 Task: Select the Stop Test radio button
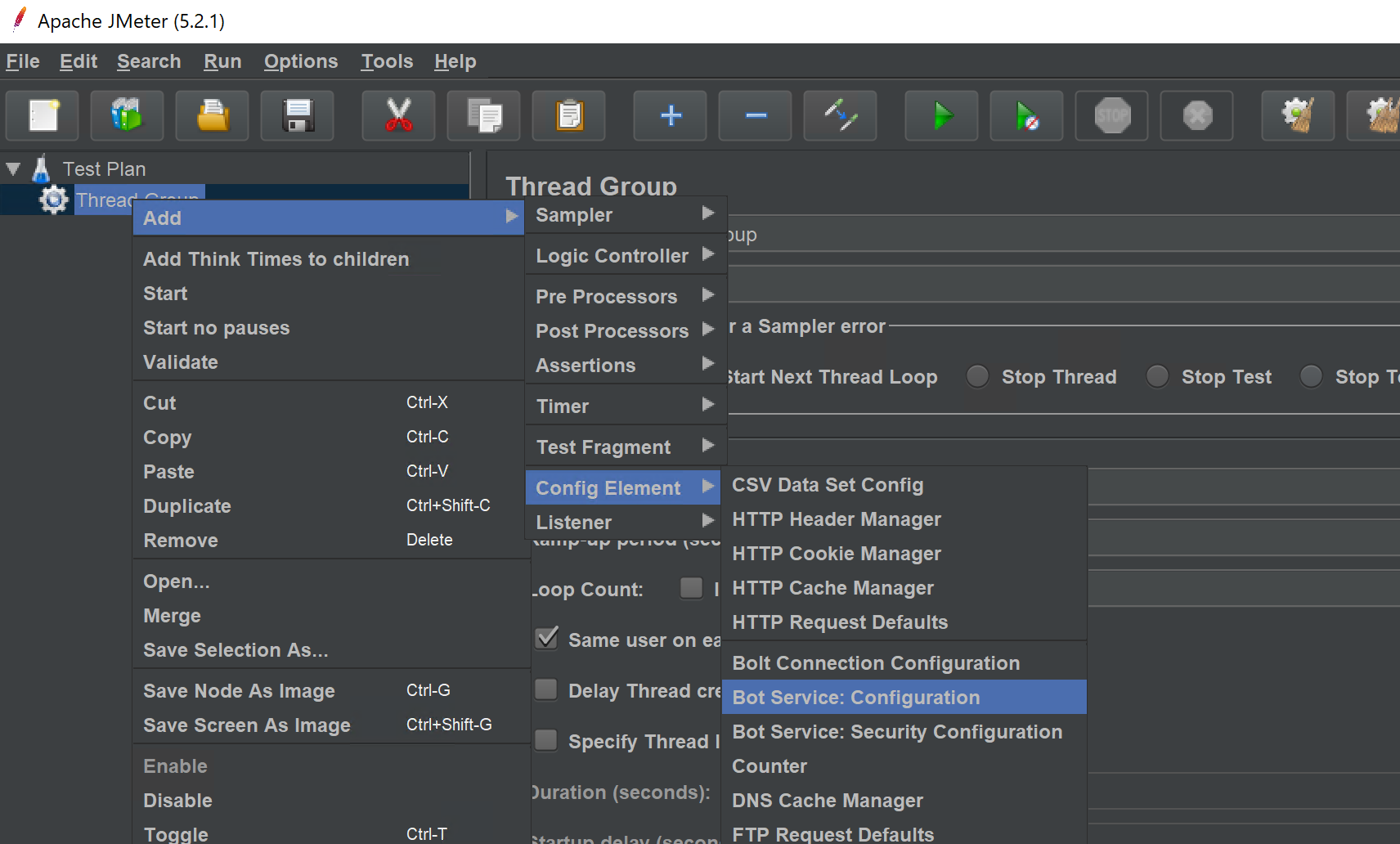pos(1157,376)
